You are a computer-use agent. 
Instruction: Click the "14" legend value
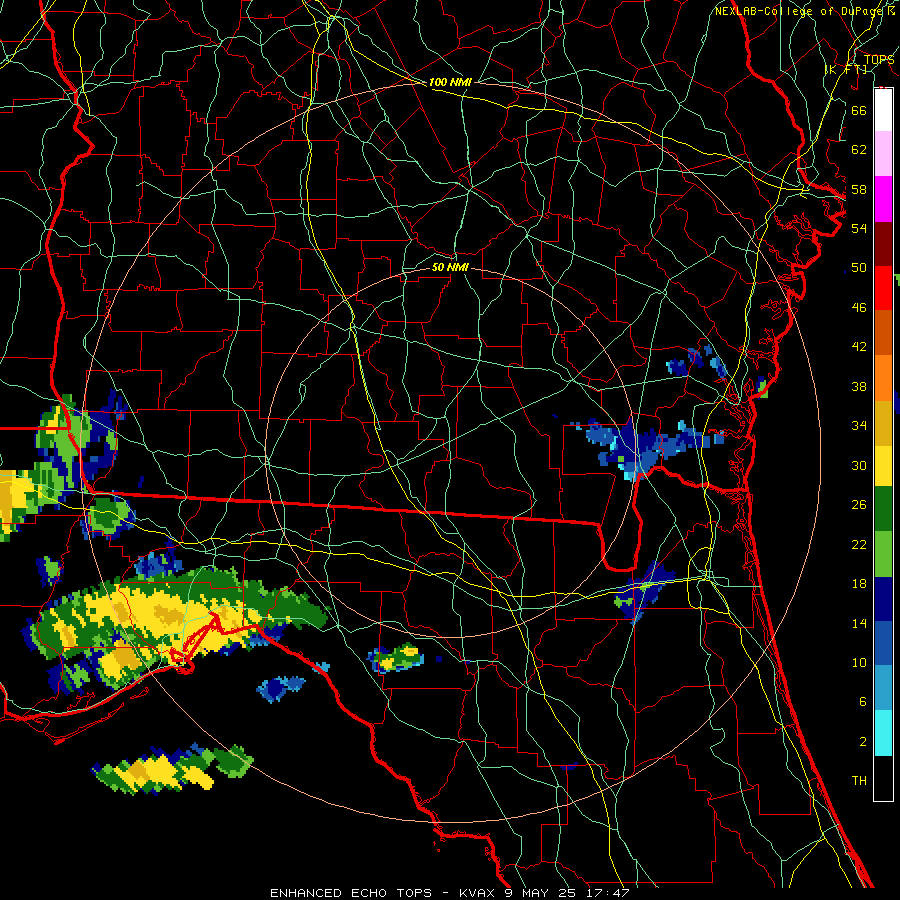coord(859,623)
